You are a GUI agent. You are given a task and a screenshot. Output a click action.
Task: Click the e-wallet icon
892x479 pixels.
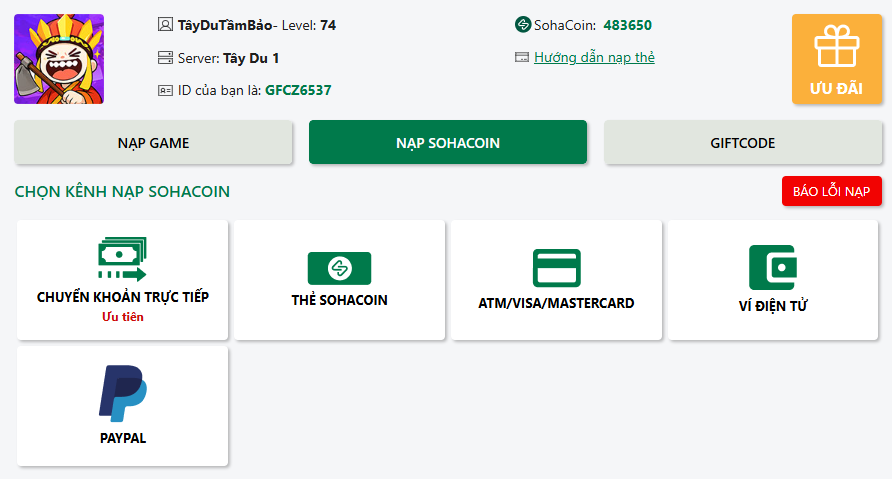(x=772, y=268)
